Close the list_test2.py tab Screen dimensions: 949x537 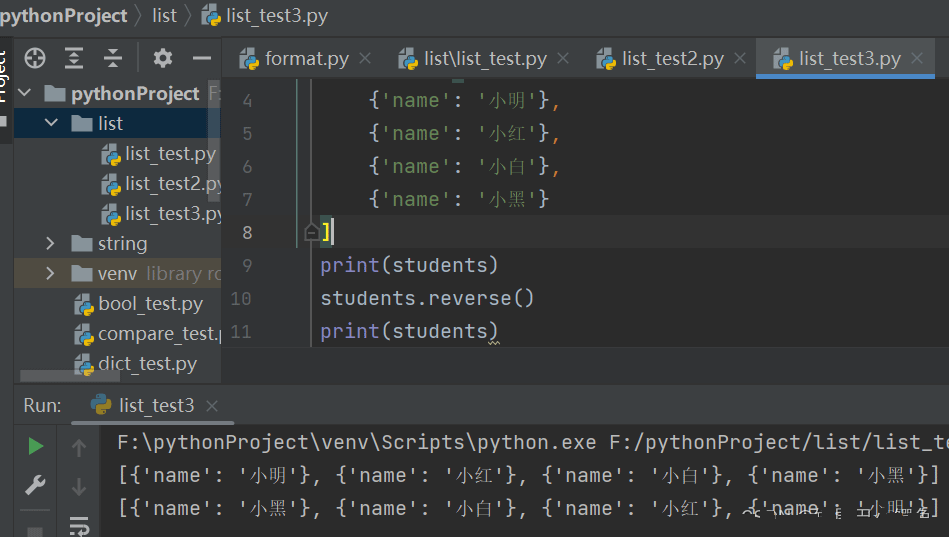(740, 58)
